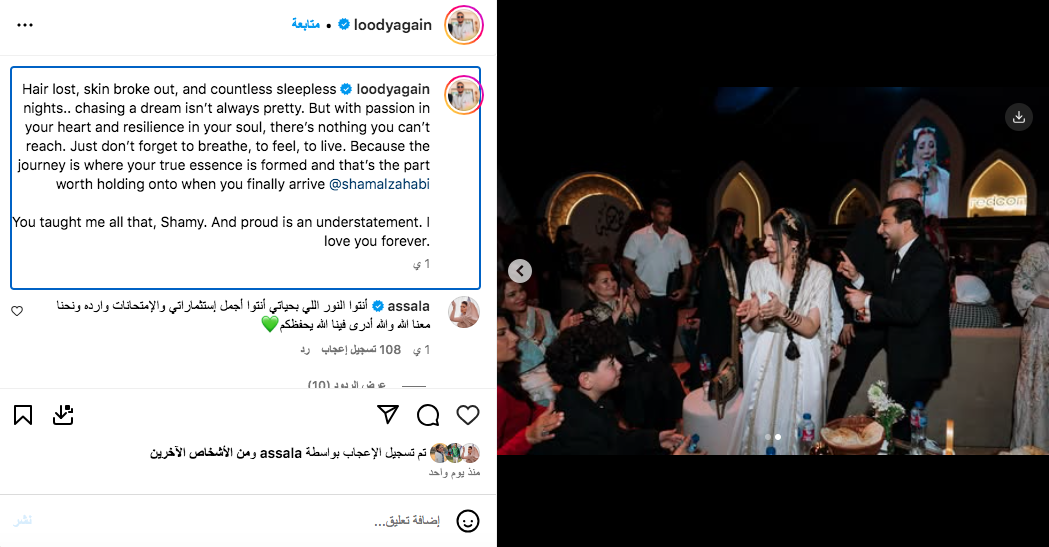Select the first carousel dot indicator
The image size is (1049, 547).
pos(767,437)
